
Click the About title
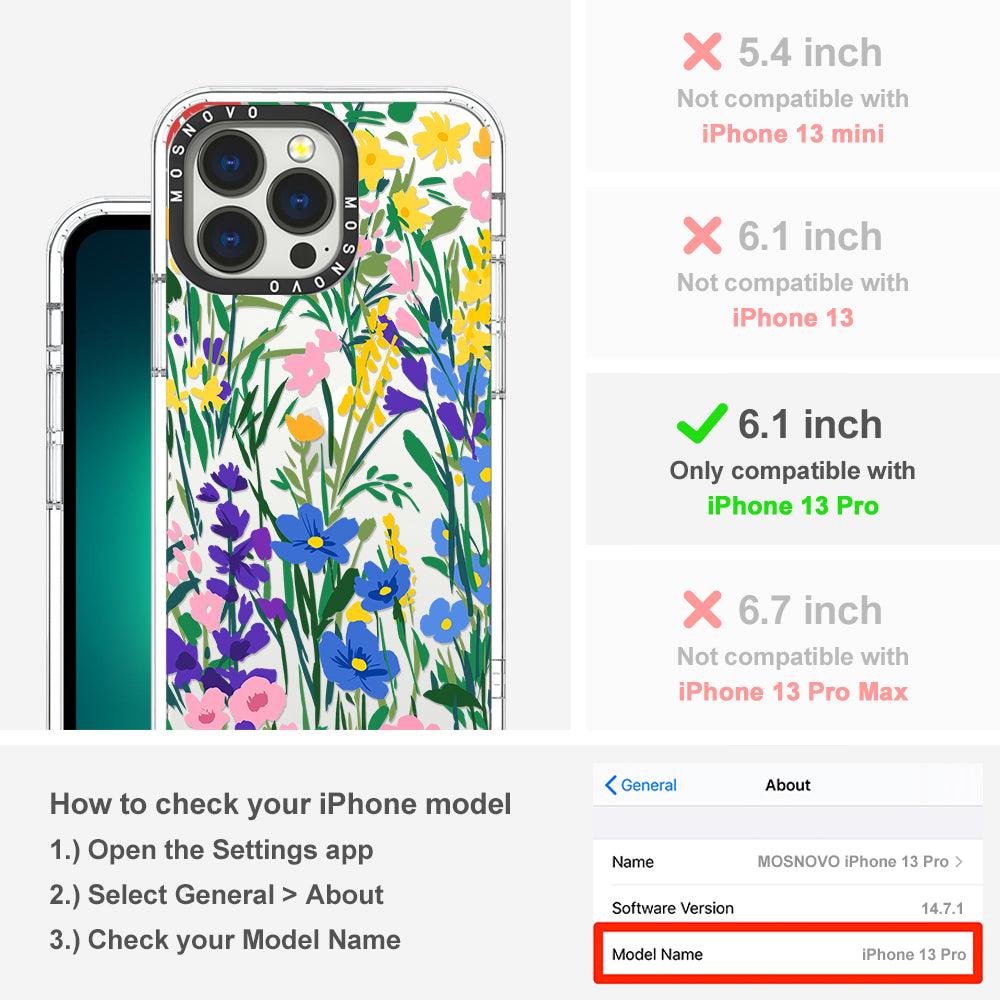pos(788,785)
